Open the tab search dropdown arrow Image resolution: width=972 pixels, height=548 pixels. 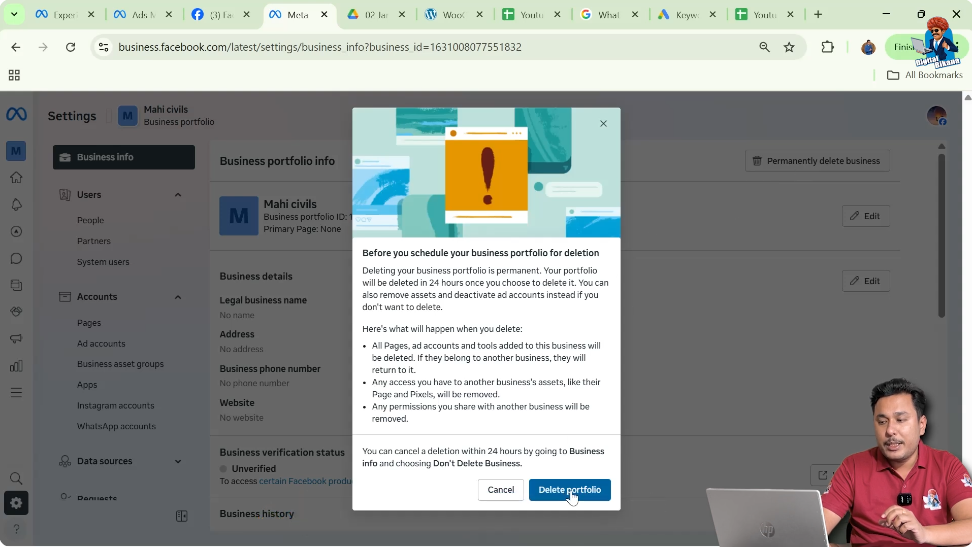pyautogui.click(x=14, y=14)
